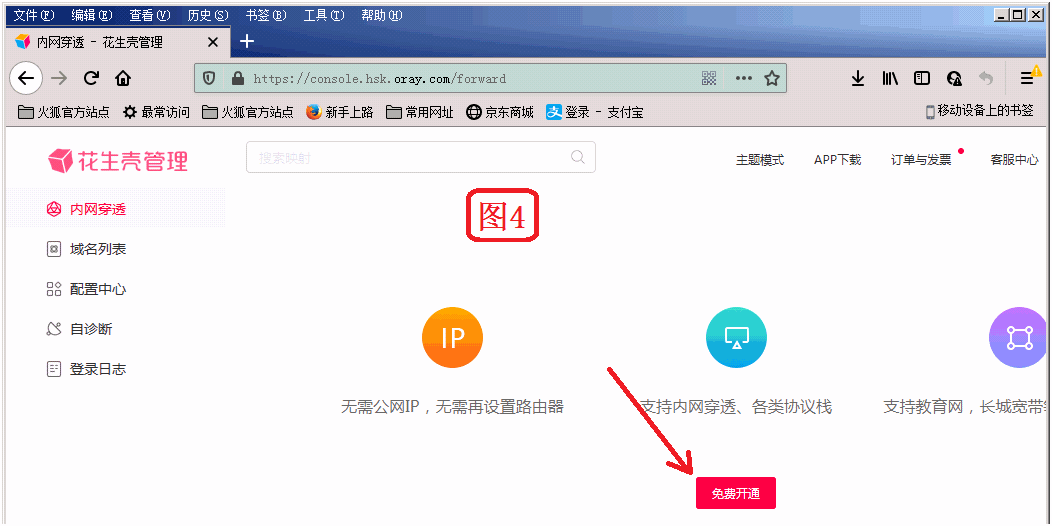Open 订单与发票
1052x526 pixels.
point(921,160)
